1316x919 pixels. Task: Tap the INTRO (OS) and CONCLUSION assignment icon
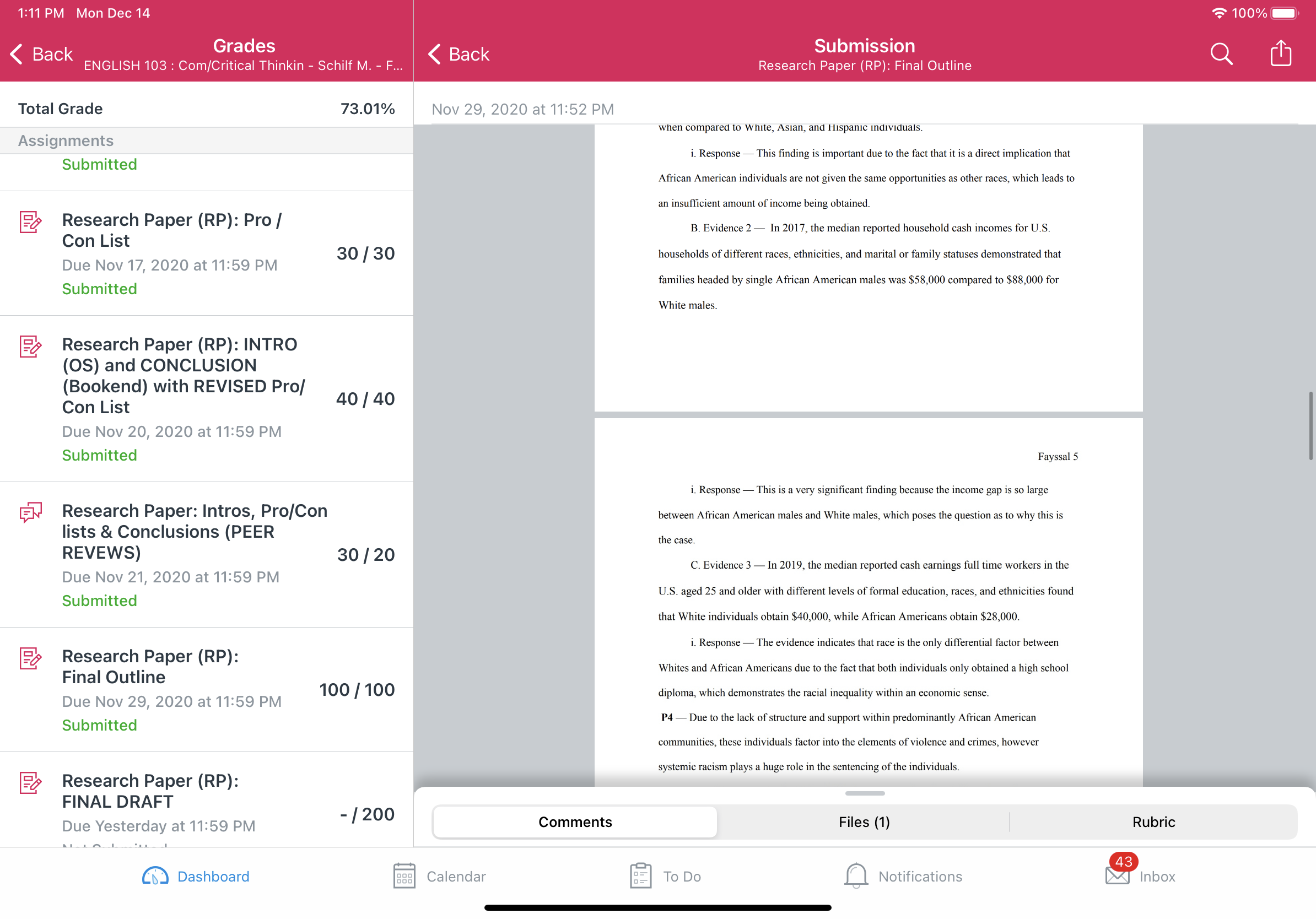pyautogui.click(x=30, y=346)
